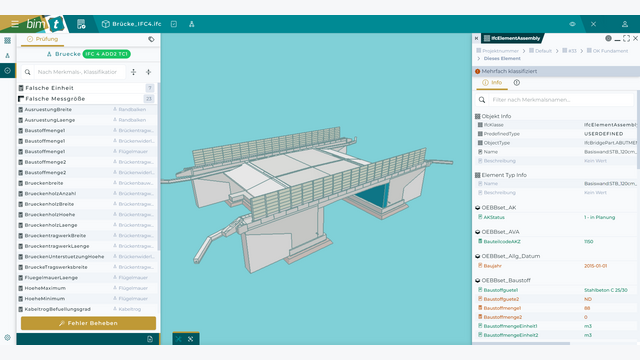This screenshot has height=360, width=640.
Task: Click the Fehler Beheben button
Action: (88, 323)
